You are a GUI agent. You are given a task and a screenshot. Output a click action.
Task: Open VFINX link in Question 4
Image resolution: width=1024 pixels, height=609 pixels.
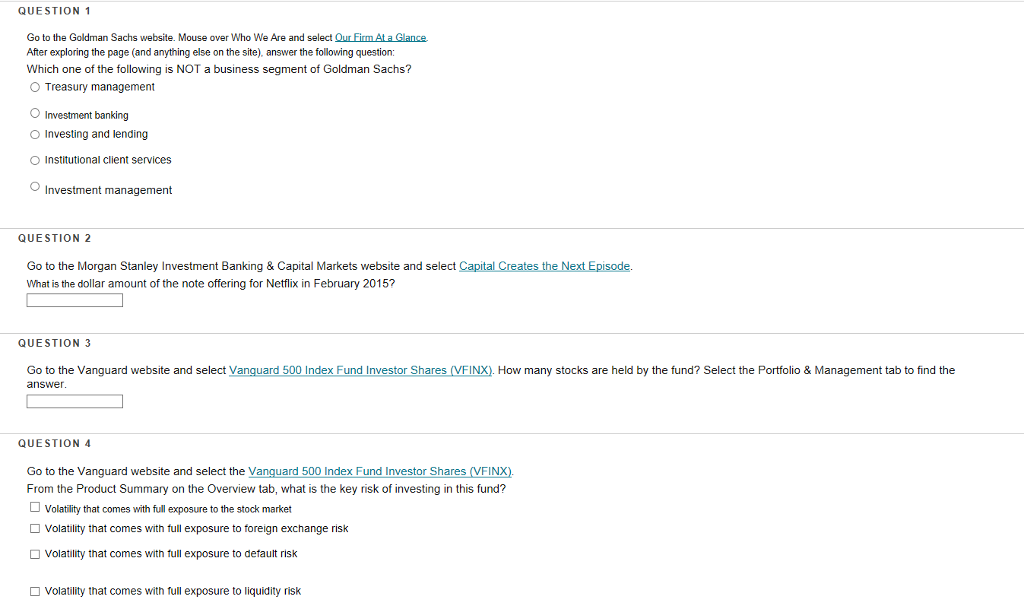tap(380, 471)
